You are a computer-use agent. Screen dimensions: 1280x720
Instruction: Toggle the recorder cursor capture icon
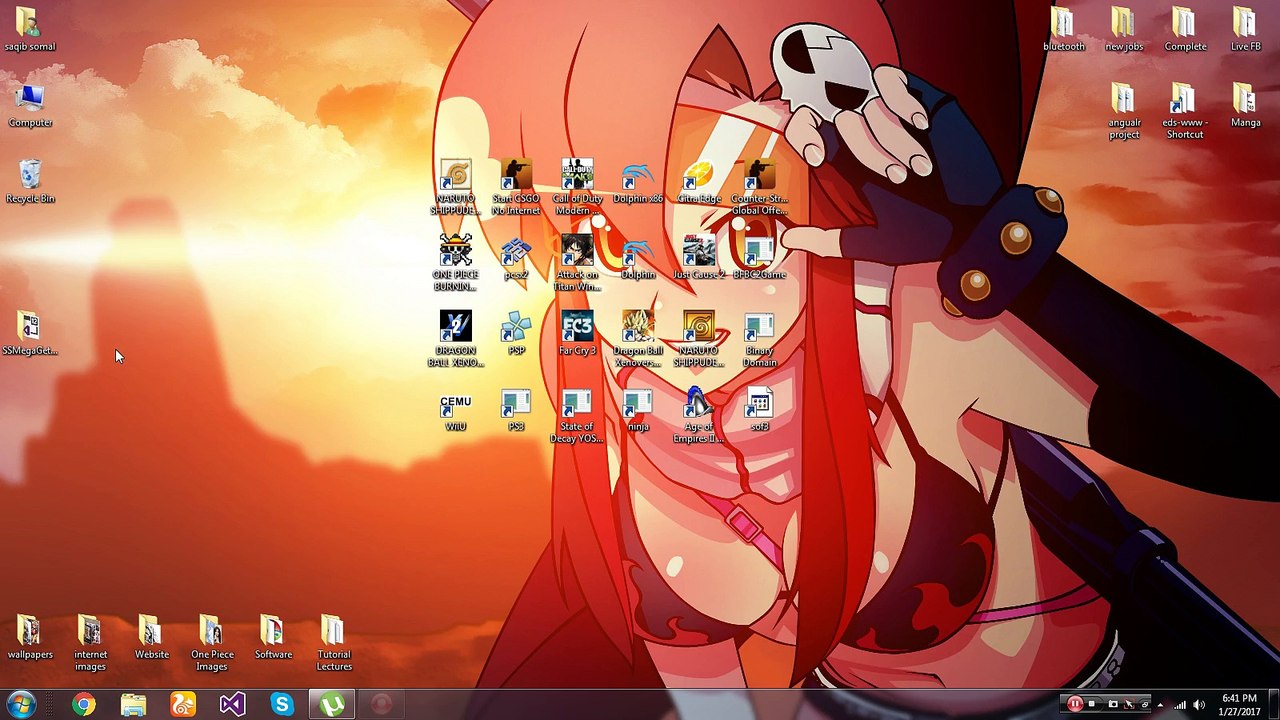tap(1129, 704)
